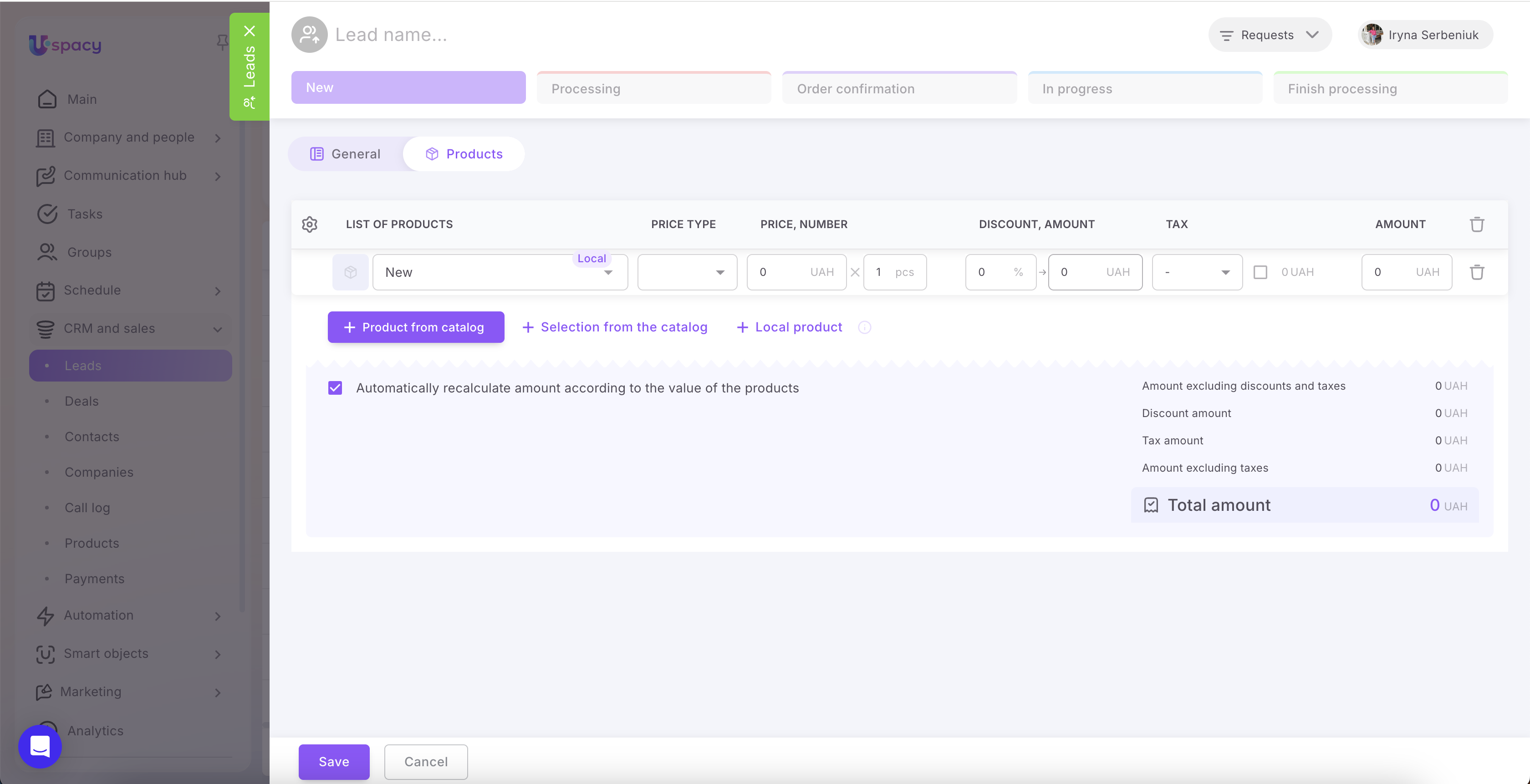1530x784 pixels.
Task: Clear price multiplier X icon
Action: click(855, 272)
